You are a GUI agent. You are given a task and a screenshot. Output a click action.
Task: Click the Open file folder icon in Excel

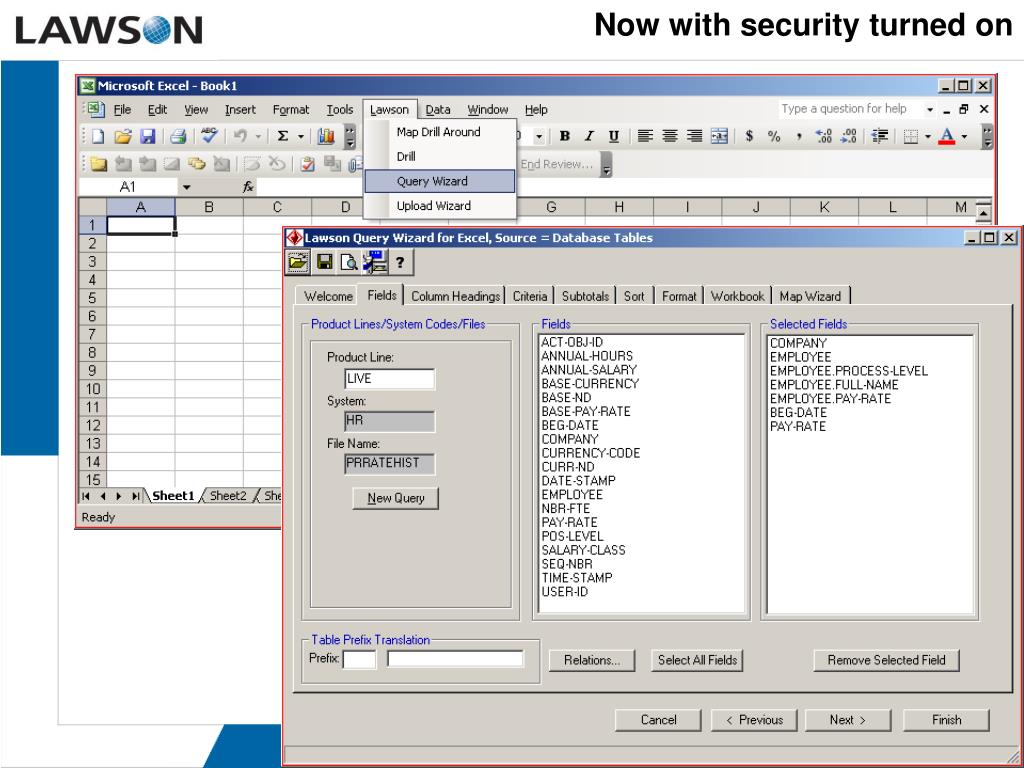pyautogui.click(x=123, y=136)
